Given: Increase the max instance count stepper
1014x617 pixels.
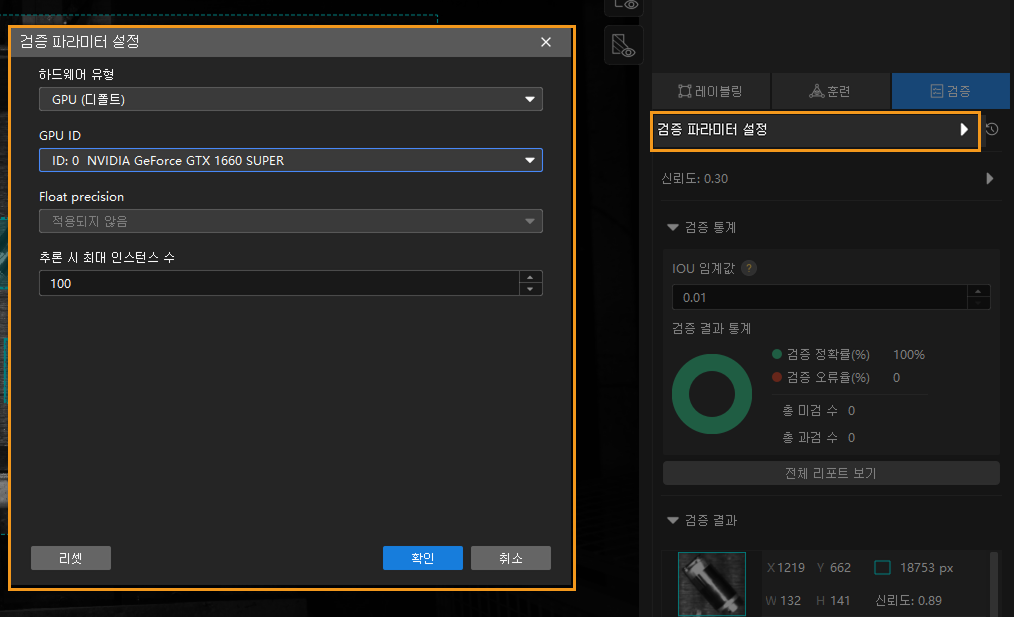Looking at the screenshot, I should coord(530,277).
